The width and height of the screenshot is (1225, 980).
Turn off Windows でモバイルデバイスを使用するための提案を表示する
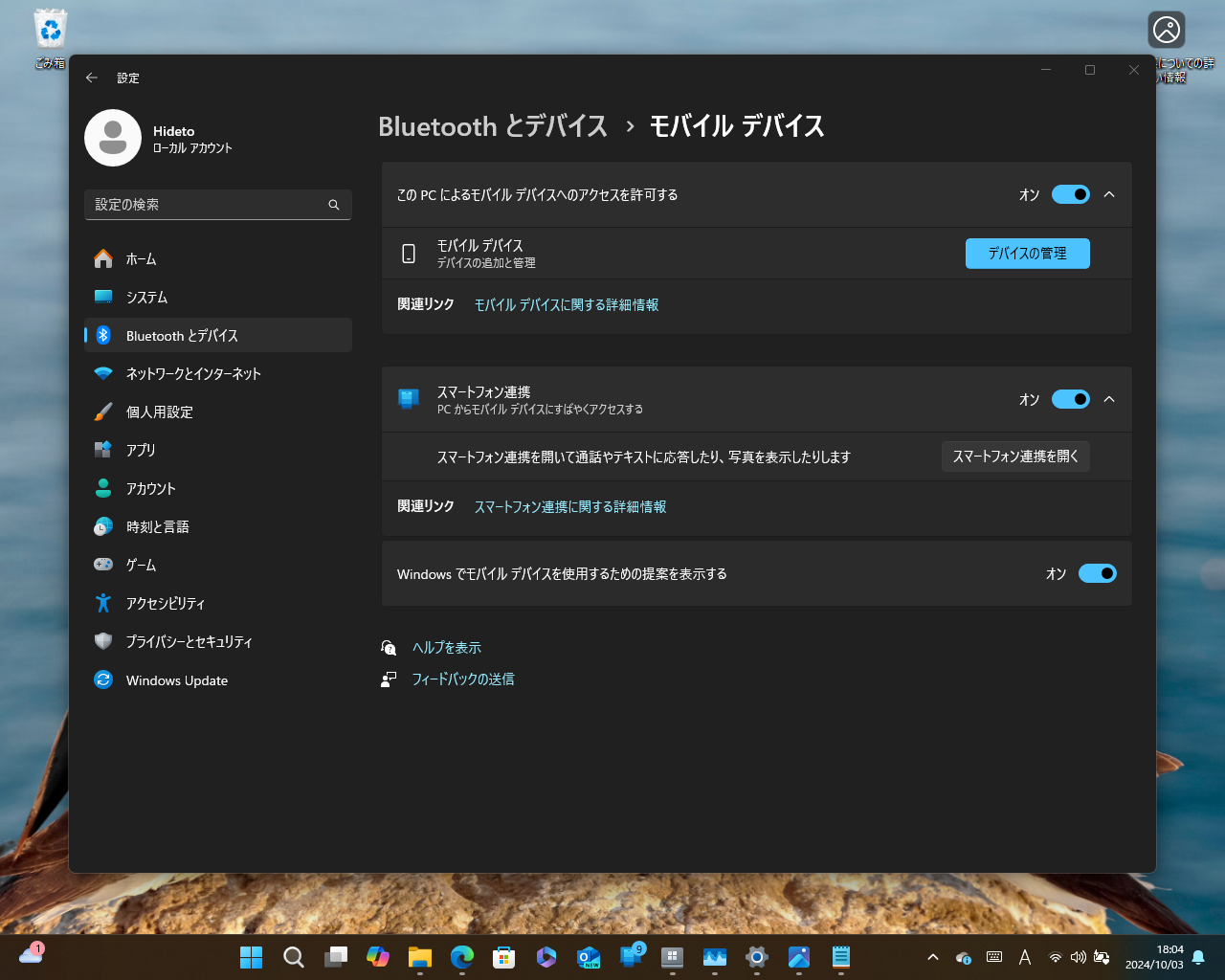(1097, 573)
